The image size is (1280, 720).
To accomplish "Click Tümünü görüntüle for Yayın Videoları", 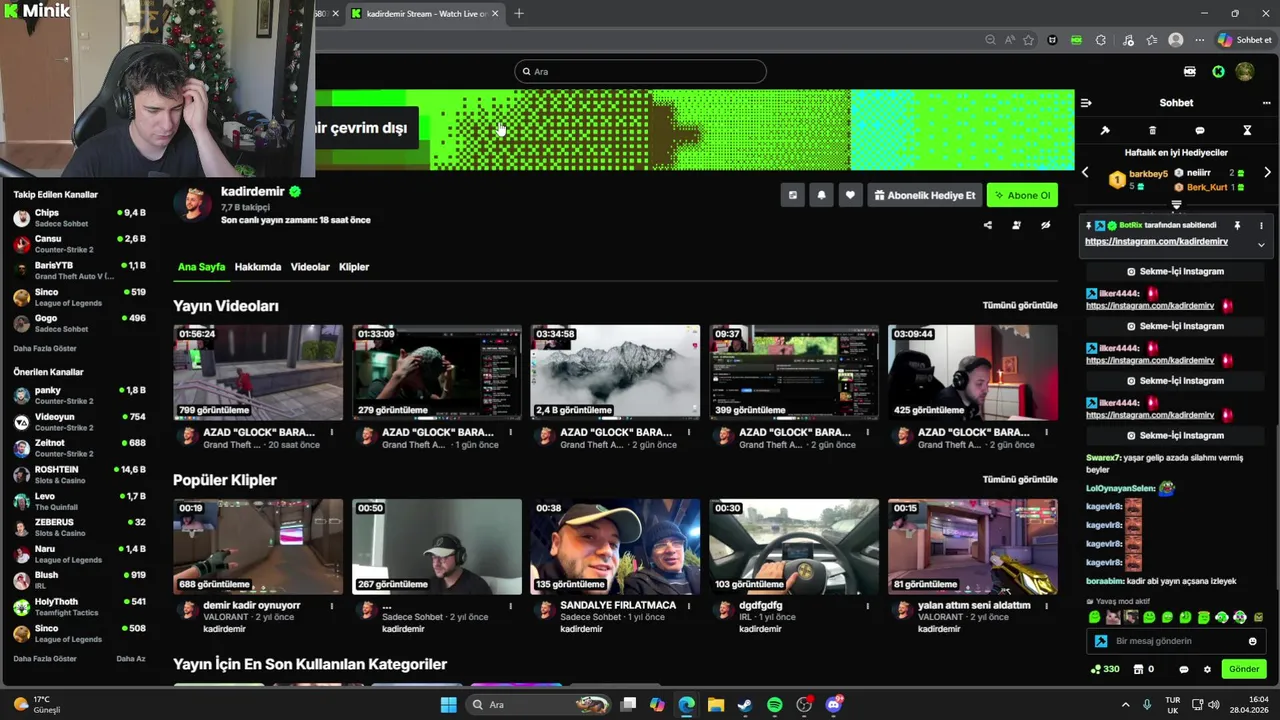I will pyautogui.click(x=1020, y=305).
